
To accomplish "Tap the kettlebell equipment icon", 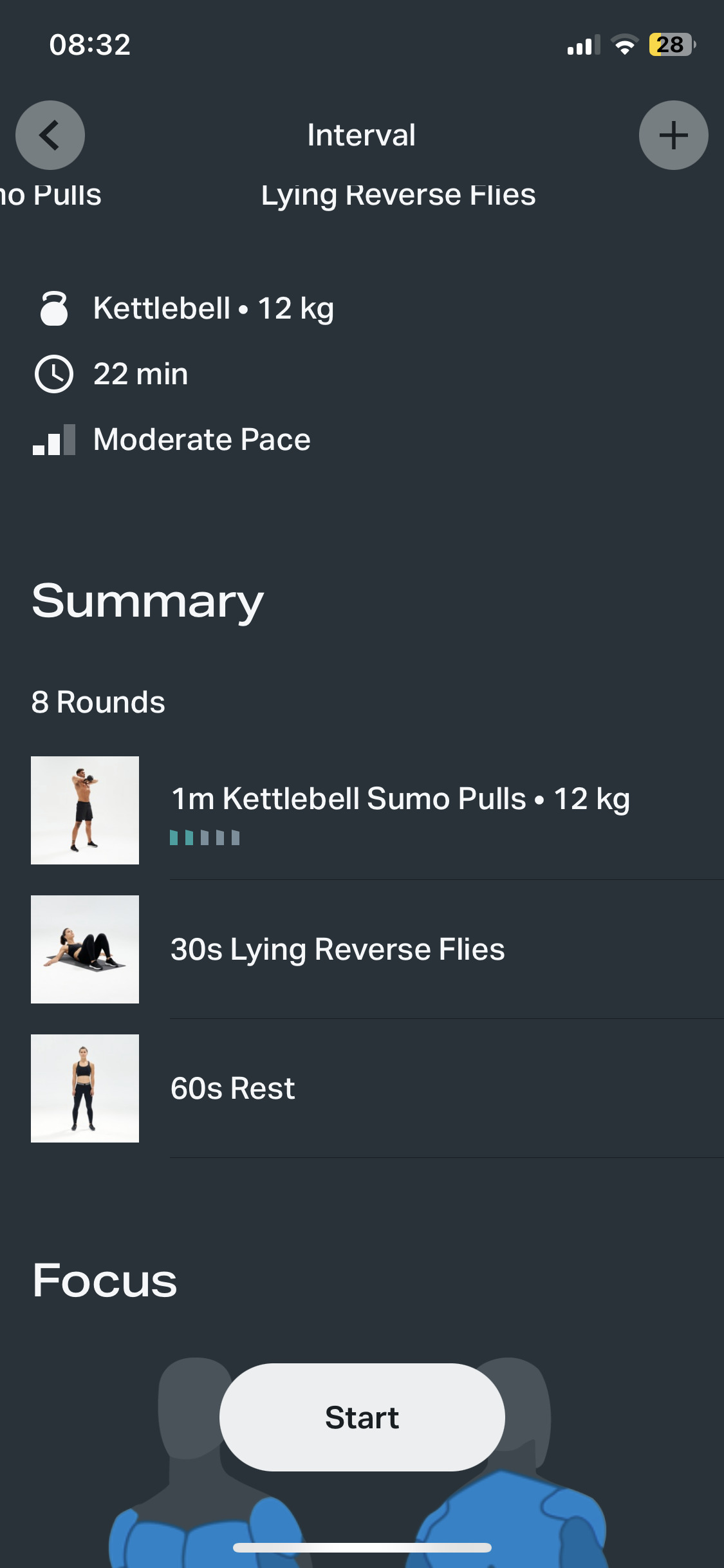I will coord(54,308).
